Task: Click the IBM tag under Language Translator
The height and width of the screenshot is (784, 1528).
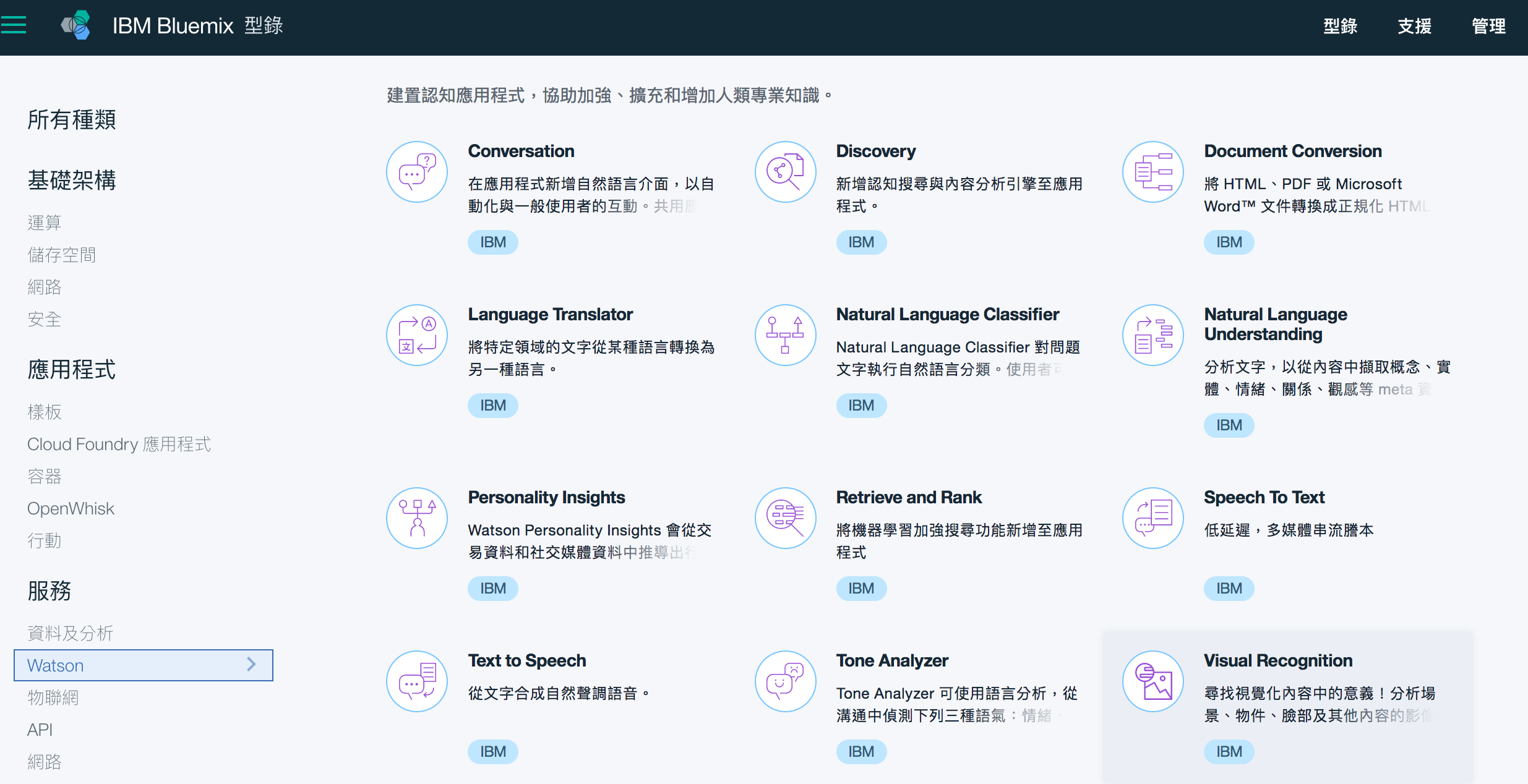Action: 493,405
